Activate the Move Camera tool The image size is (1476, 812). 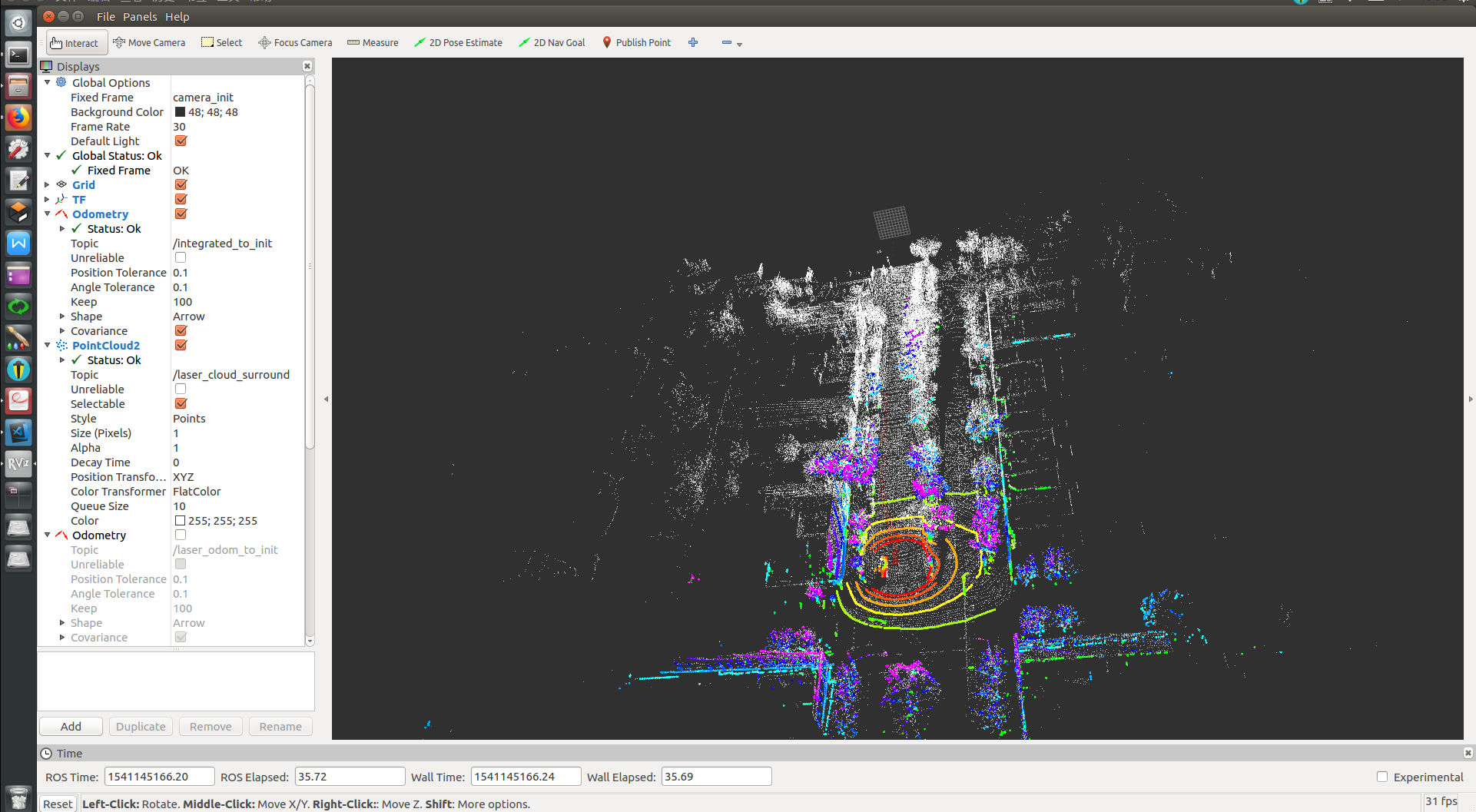[149, 42]
